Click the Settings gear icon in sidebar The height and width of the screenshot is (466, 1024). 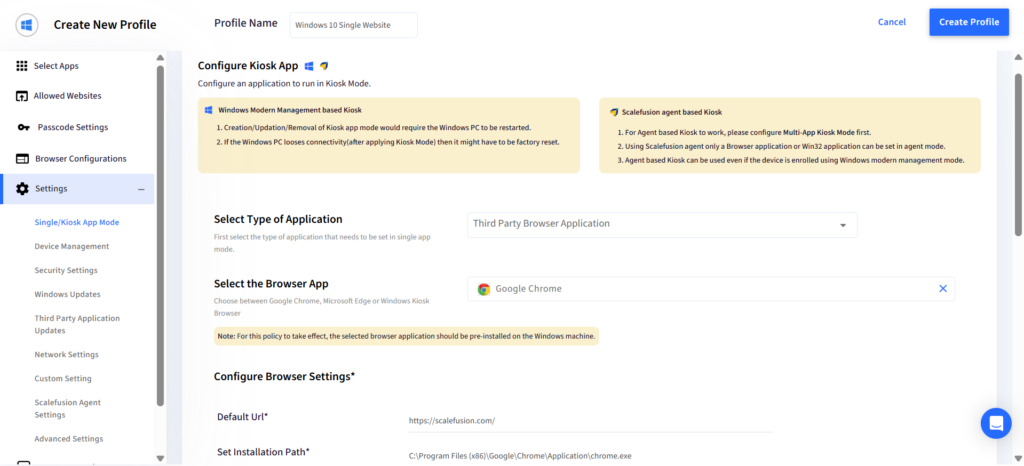click(22, 189)
